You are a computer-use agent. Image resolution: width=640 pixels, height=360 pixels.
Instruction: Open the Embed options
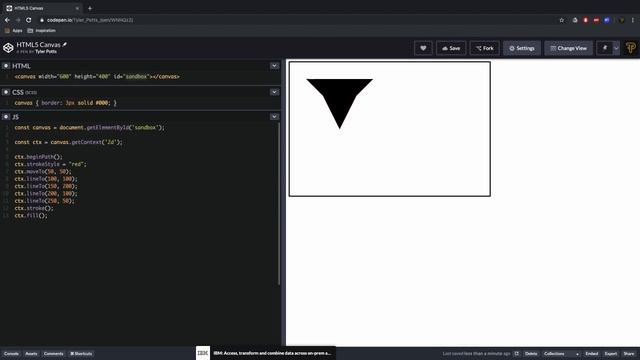click(591, 353)
